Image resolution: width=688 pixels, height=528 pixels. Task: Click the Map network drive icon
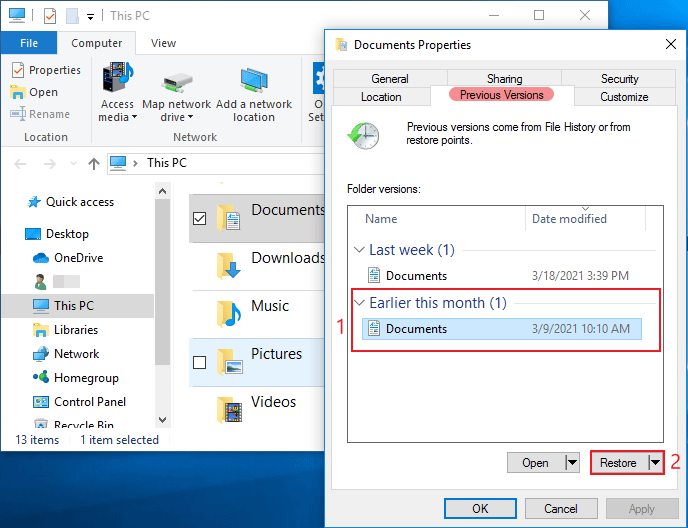pos(176,83)
